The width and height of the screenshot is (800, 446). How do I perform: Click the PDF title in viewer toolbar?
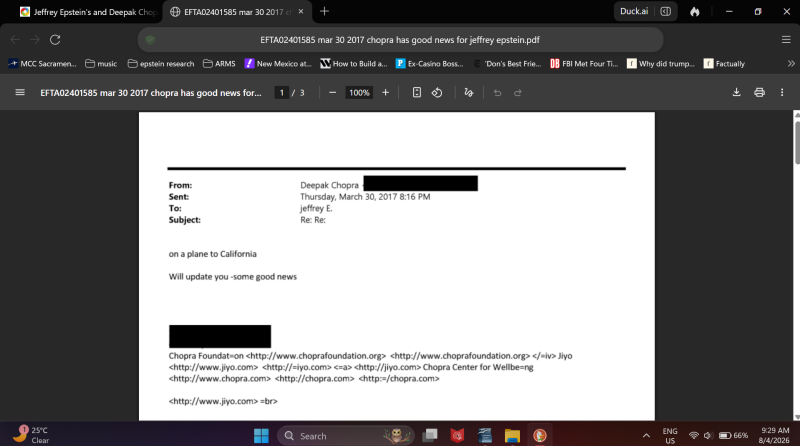(x=151, y=92)
